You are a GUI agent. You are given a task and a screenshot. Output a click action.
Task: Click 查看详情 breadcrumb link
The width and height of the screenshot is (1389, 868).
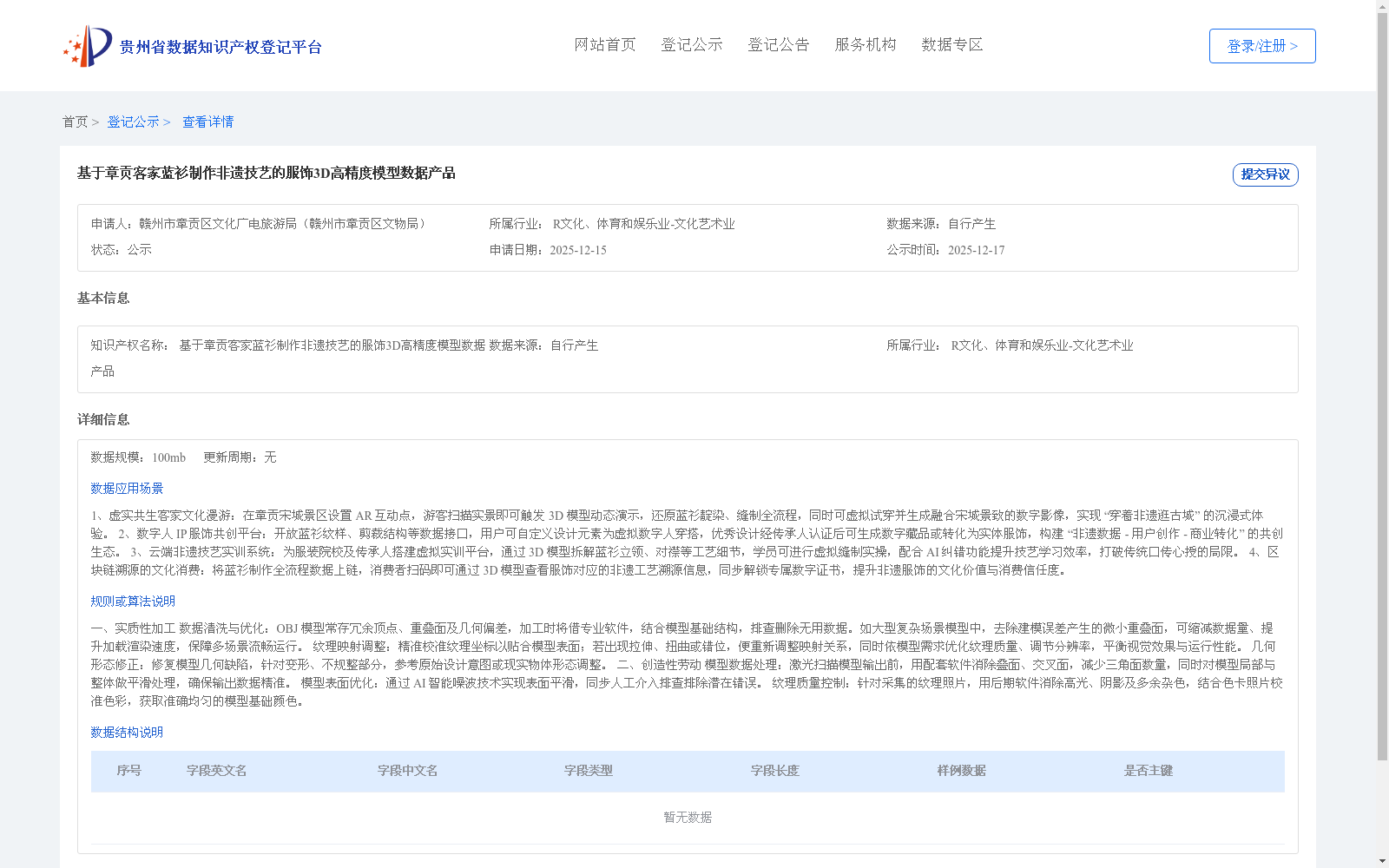click(x=207, y=122)
